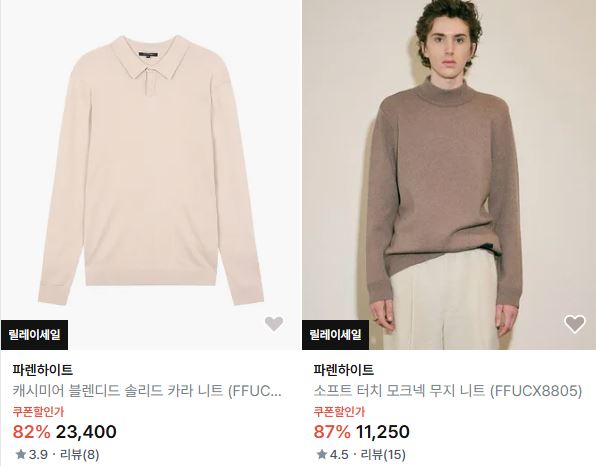The height and width of the screenshot is (466, 596).
Task: Open 파렌하이트 brand link on right product
Action: pyautogui.click(x=344, y=370)
